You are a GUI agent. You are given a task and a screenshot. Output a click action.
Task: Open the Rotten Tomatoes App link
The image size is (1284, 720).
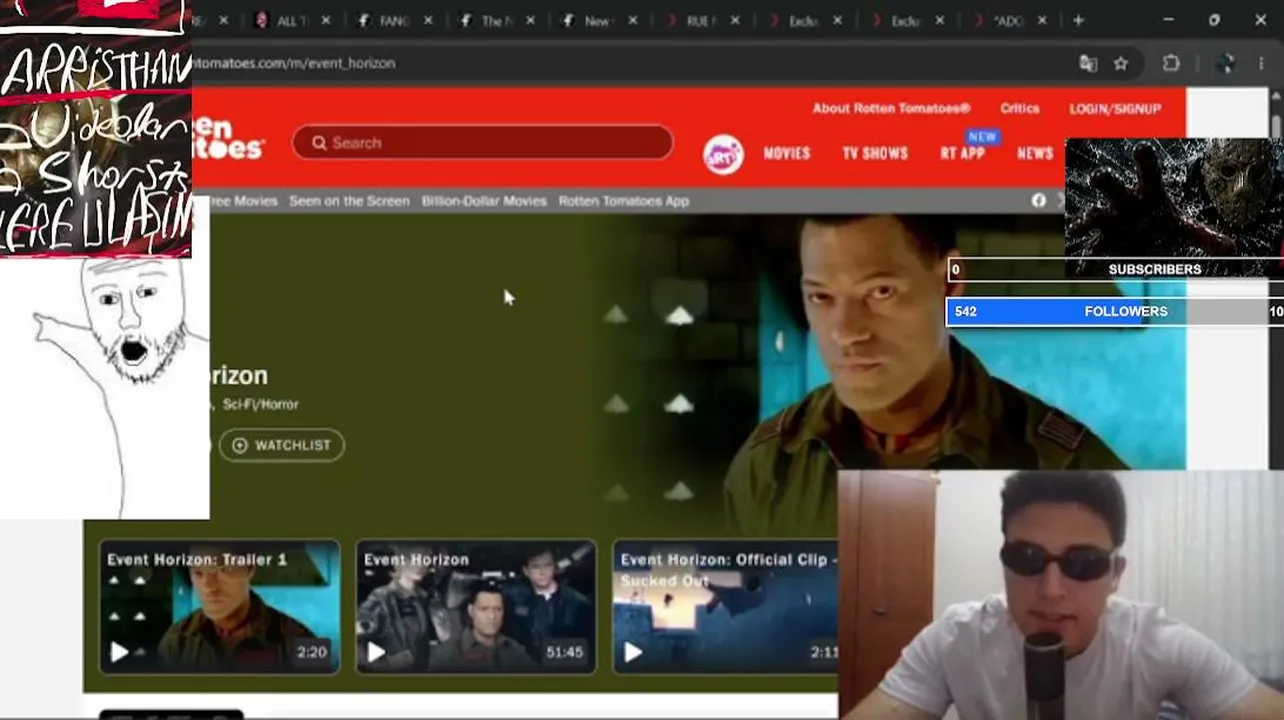(624, 201)
